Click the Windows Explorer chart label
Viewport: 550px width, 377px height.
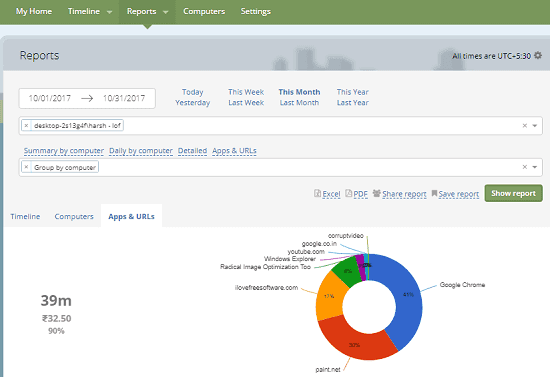coord(290,259)
